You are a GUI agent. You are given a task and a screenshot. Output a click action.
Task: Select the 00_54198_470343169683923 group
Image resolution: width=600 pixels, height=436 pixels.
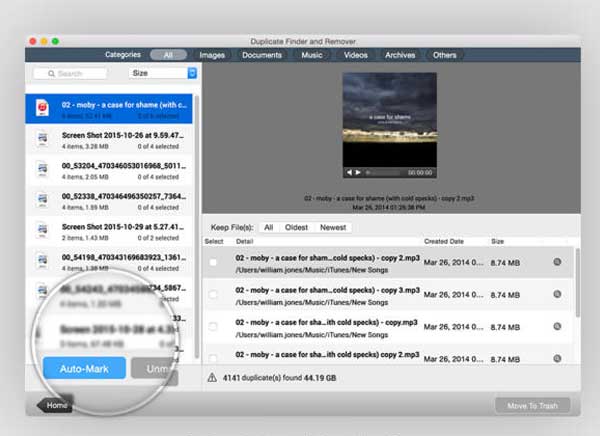point(109,261)
